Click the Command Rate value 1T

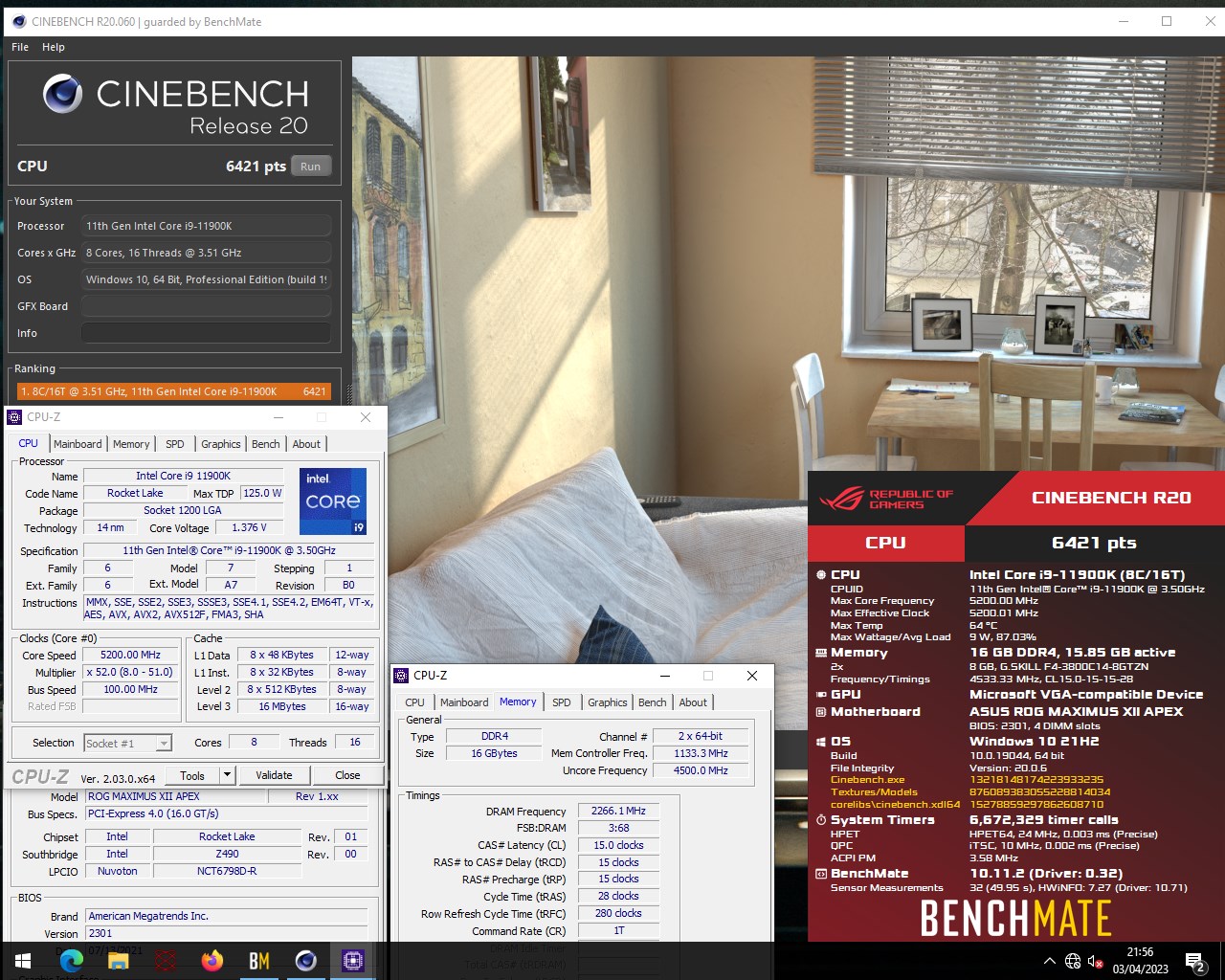tap(618, 931)
